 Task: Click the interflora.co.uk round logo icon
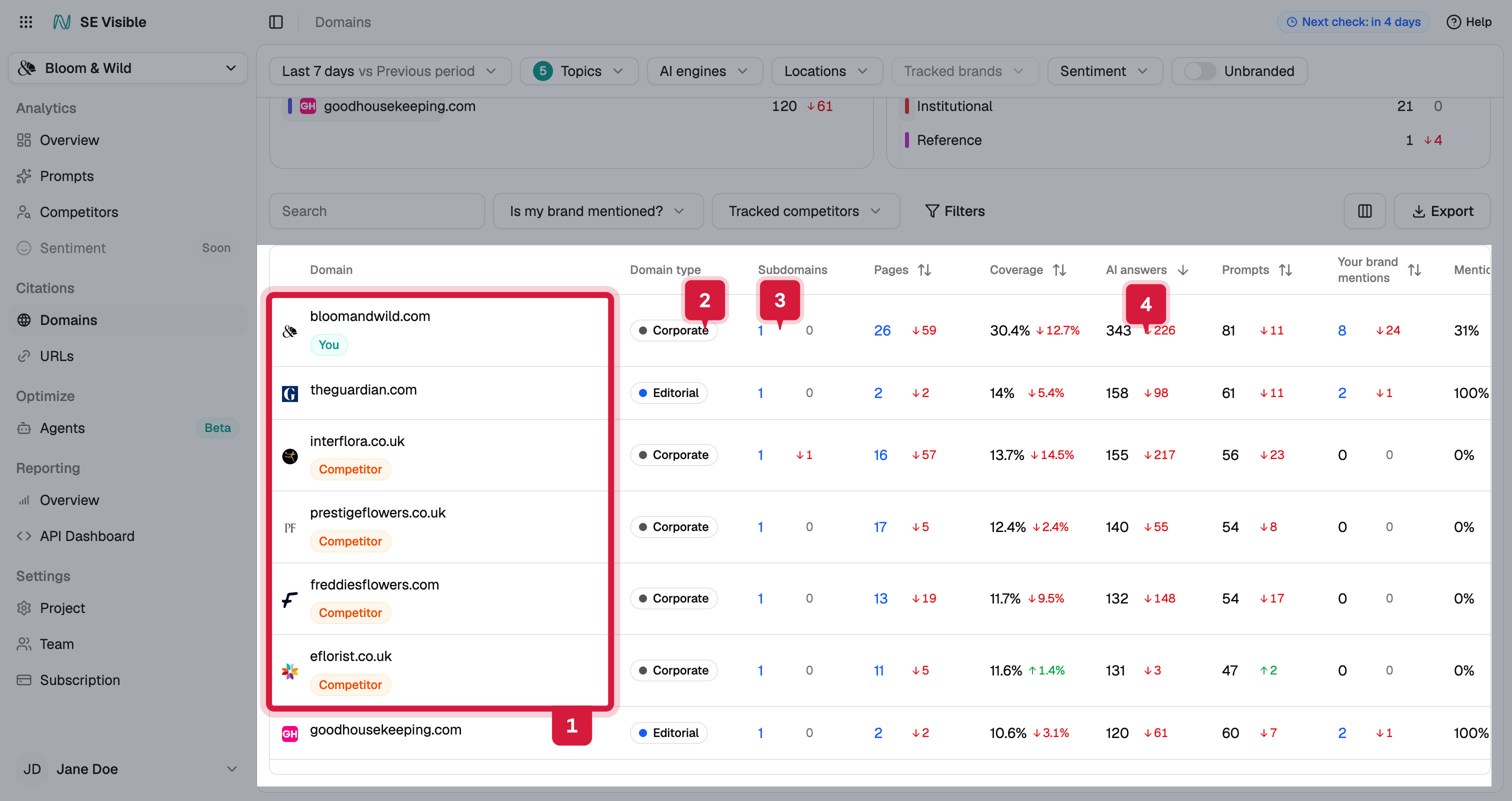290,456
